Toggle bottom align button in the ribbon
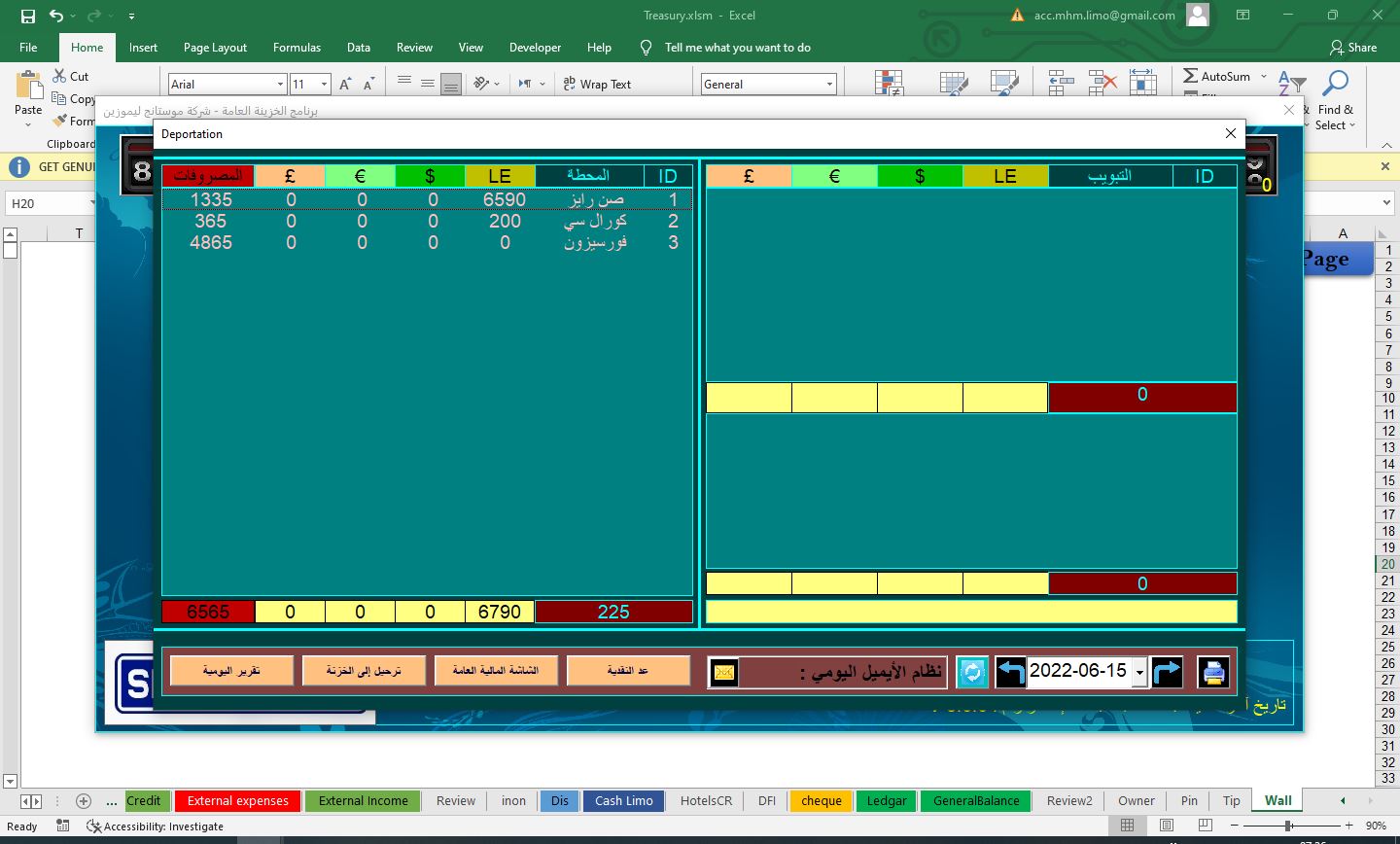 coord(450,85)
